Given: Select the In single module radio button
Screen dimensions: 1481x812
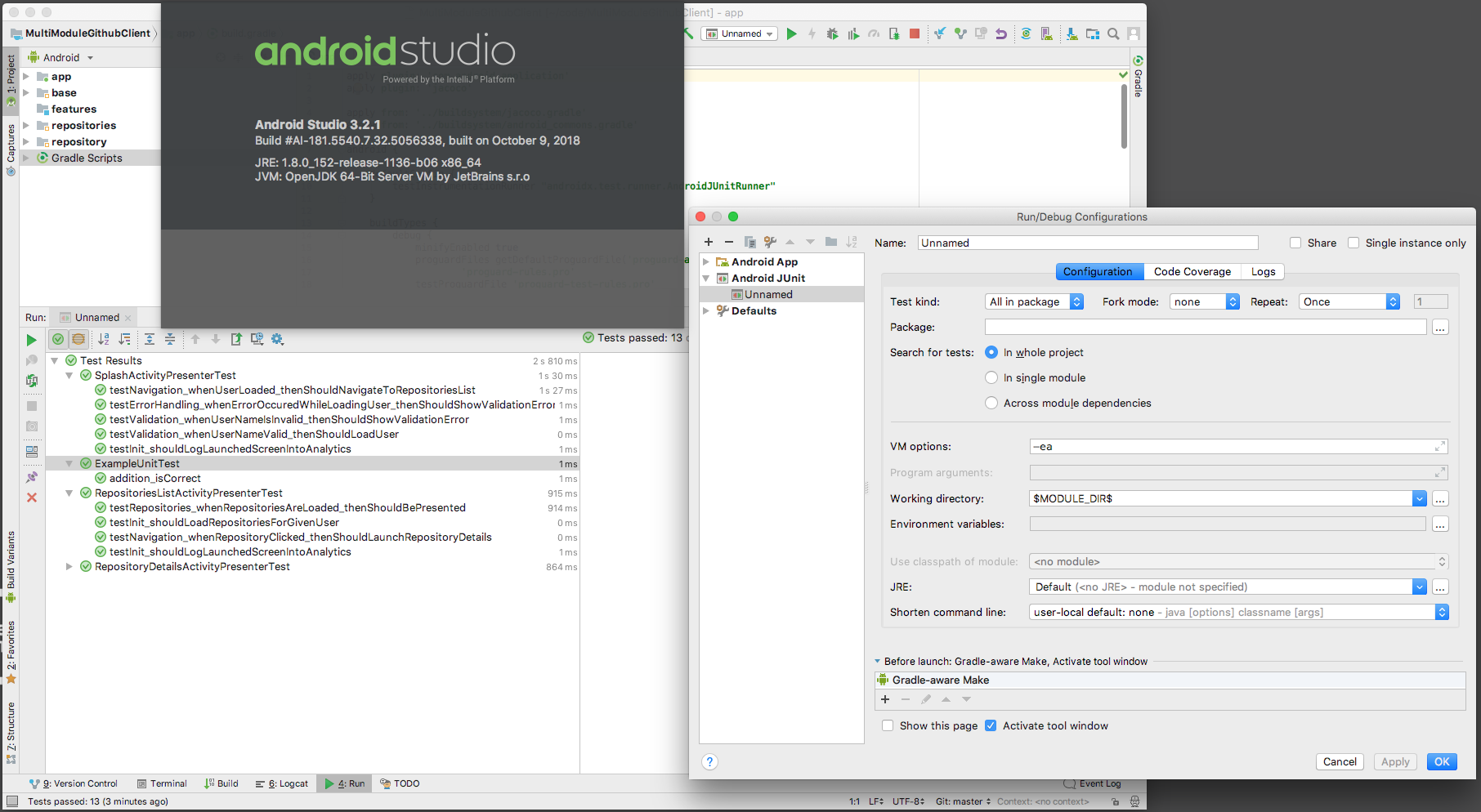Looking at the screenshot, I should click(991, 377).
